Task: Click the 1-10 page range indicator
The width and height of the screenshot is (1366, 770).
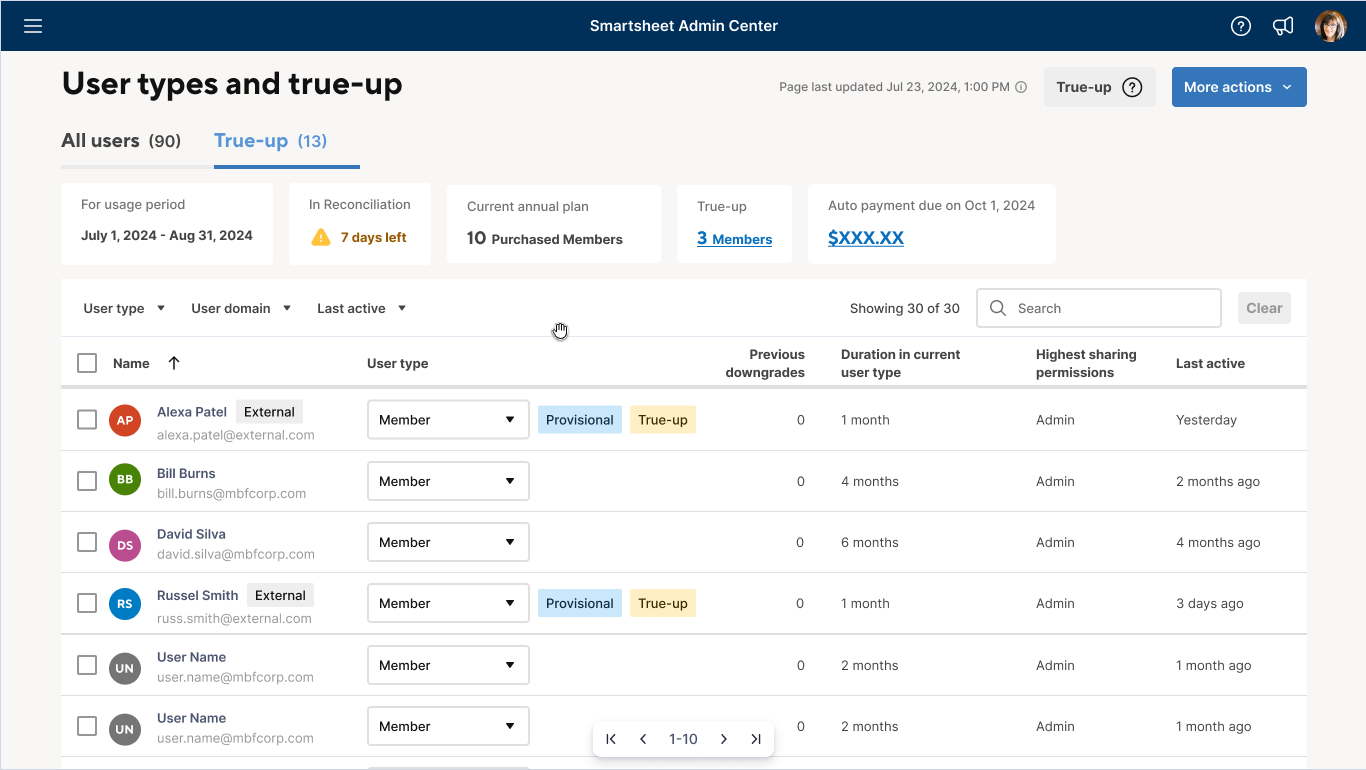Action: [683, 739]
